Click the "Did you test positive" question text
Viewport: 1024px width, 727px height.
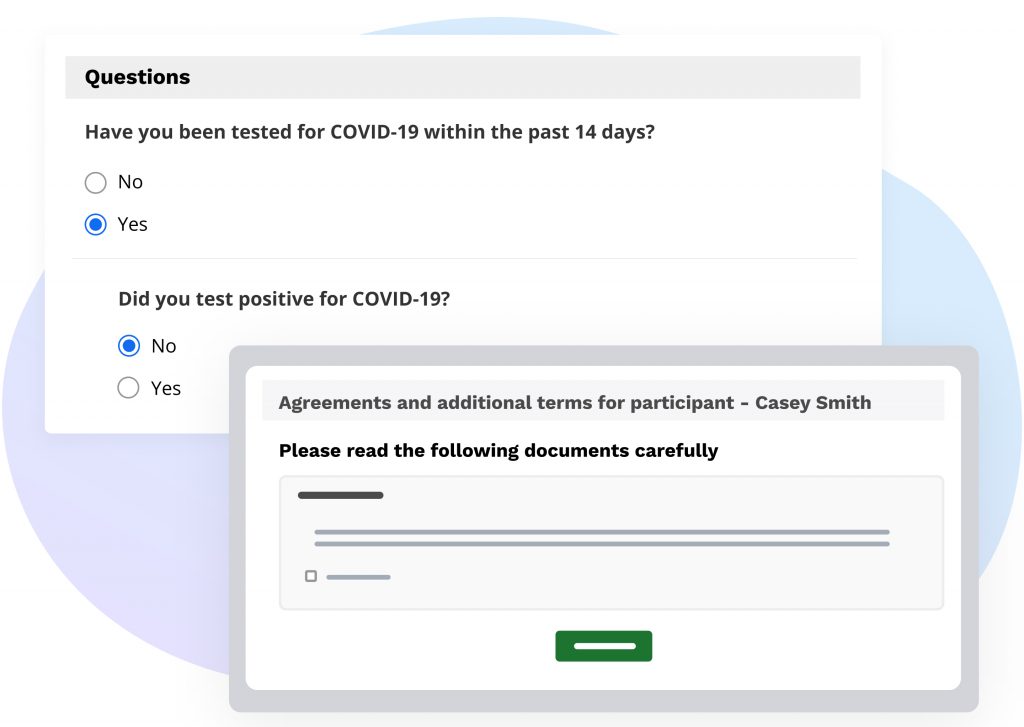click(283, 299)
